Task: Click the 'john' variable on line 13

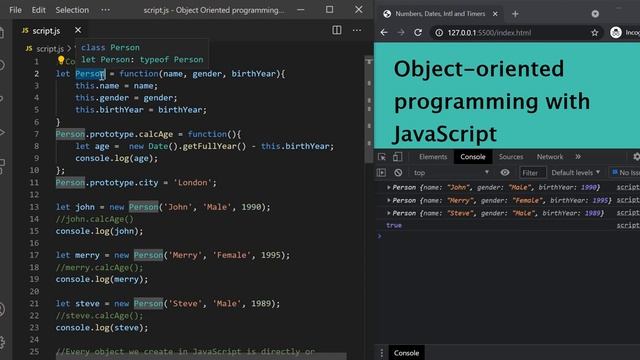Action: tap(85, 207)
